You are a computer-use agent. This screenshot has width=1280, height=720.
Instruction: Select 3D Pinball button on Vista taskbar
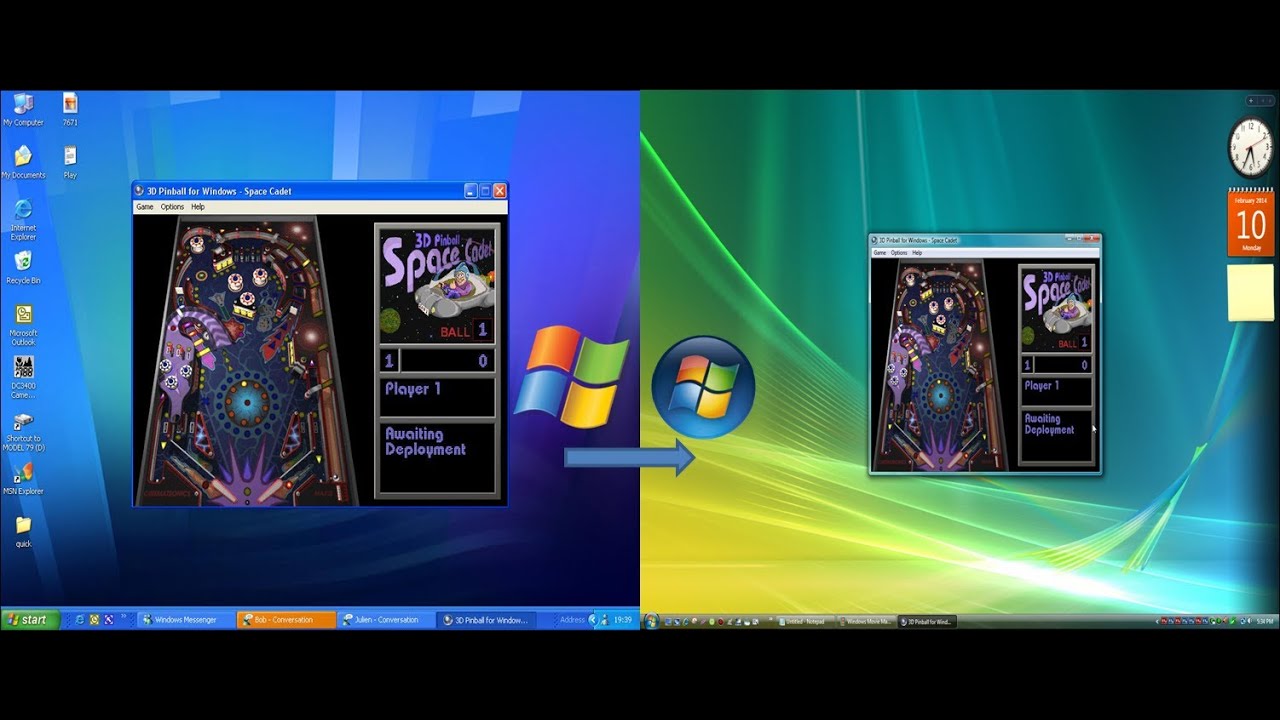[927, 622]
